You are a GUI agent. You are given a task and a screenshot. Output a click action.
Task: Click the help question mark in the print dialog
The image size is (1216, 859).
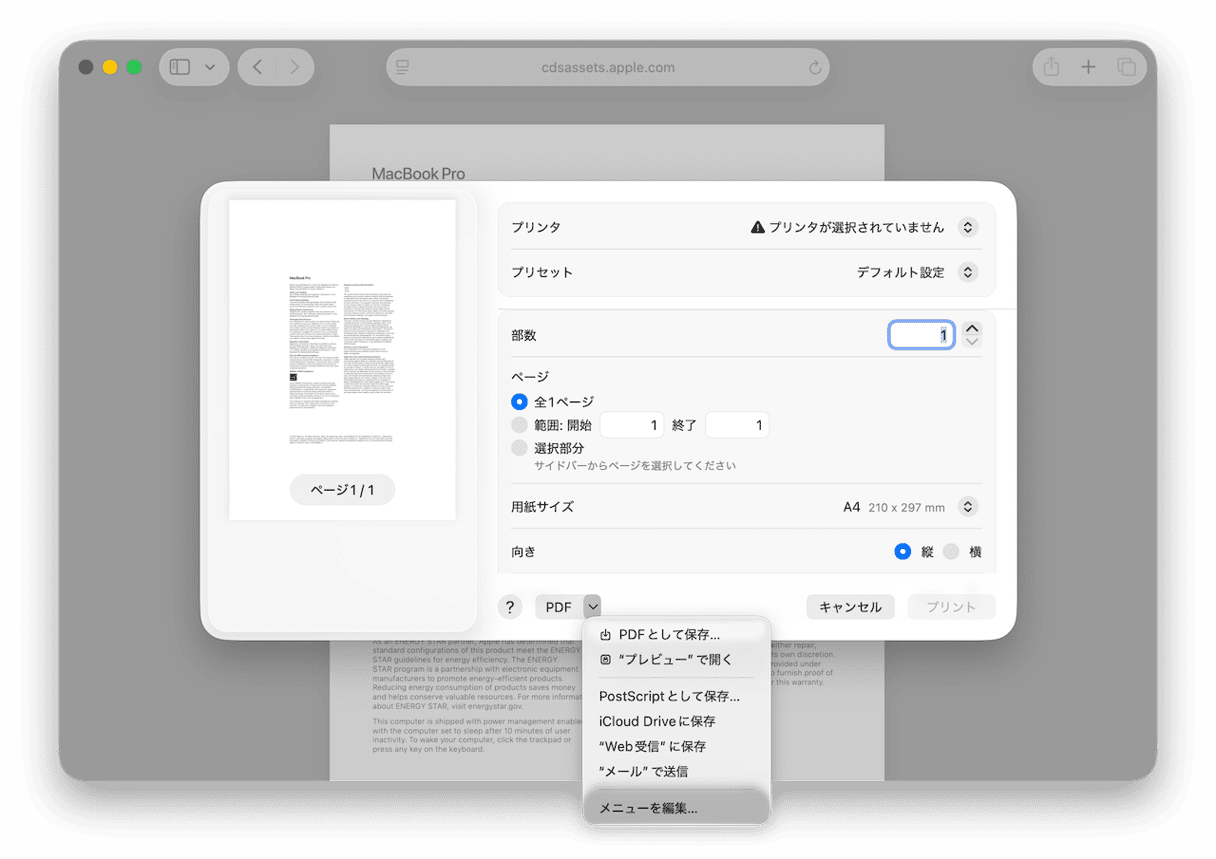(x=510, y=606)
